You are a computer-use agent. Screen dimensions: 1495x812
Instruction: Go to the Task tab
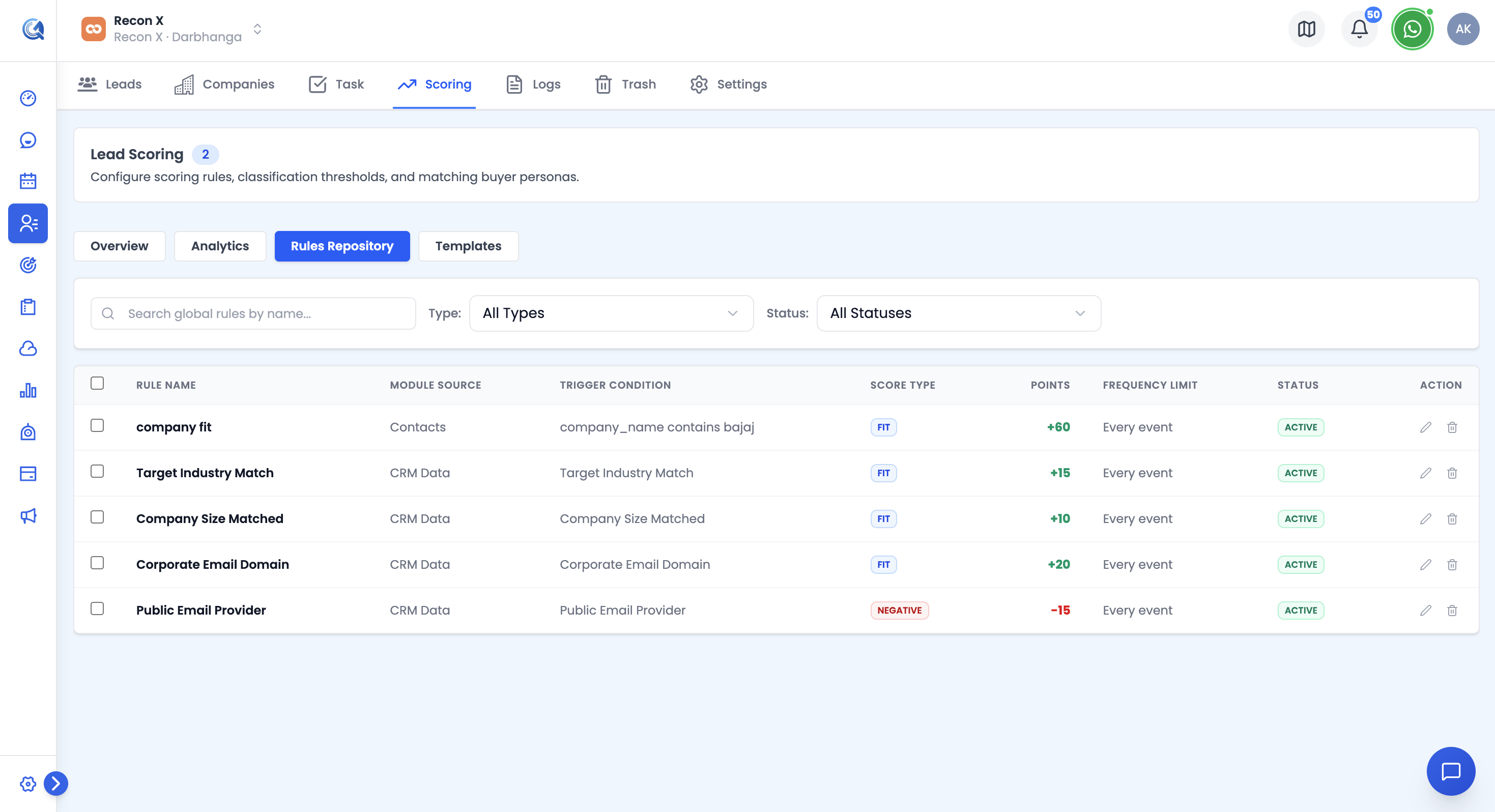click(x=337, y=84)
